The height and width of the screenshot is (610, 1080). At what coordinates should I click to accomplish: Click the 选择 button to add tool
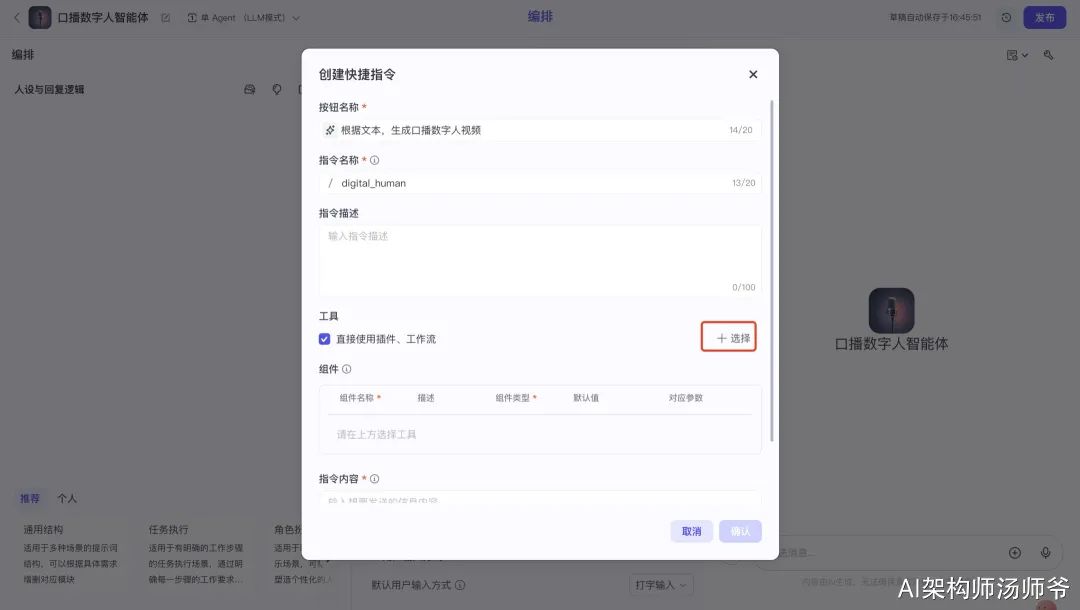[729, 337]
